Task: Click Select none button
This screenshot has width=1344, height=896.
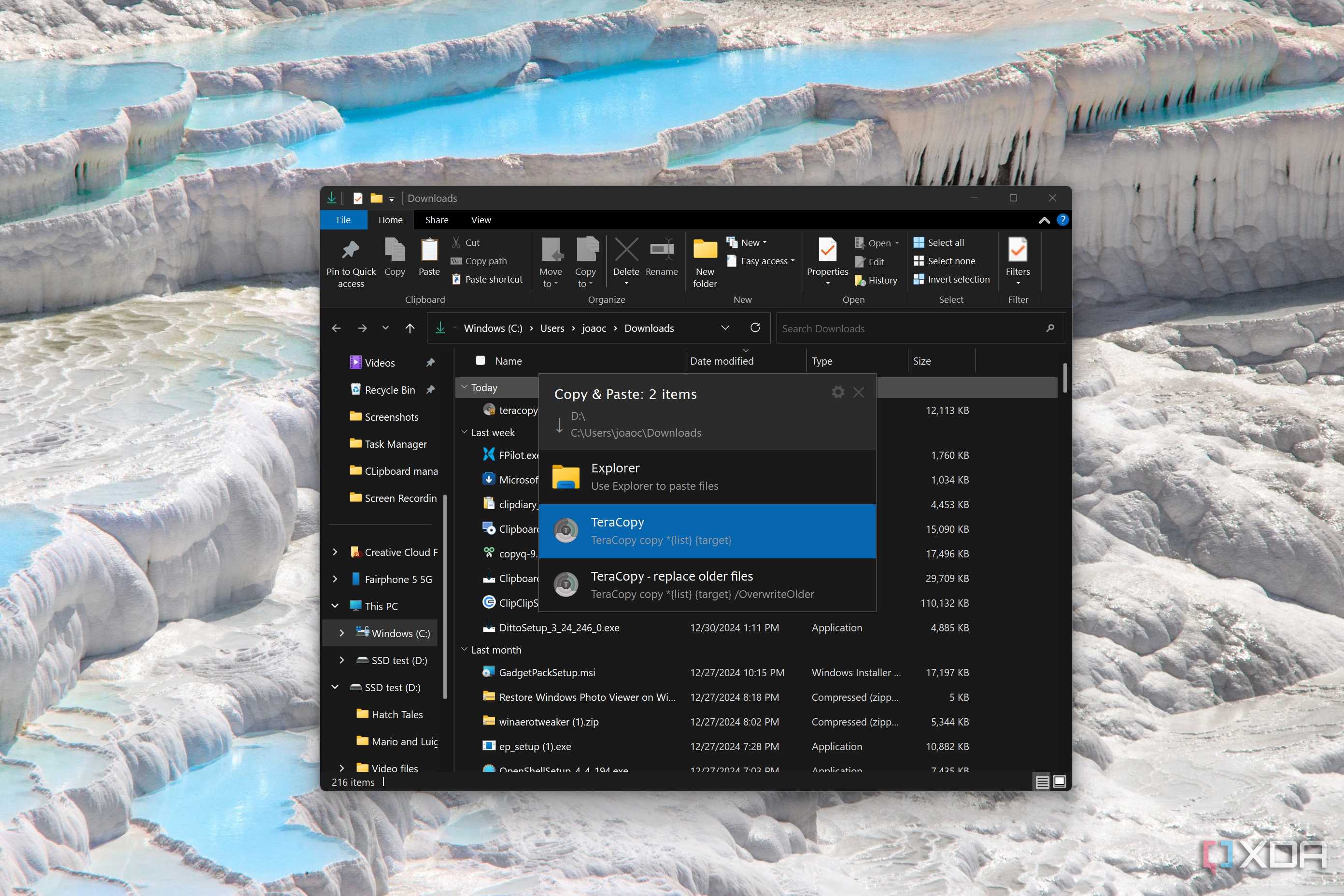Action: click(x=944, y=261)
